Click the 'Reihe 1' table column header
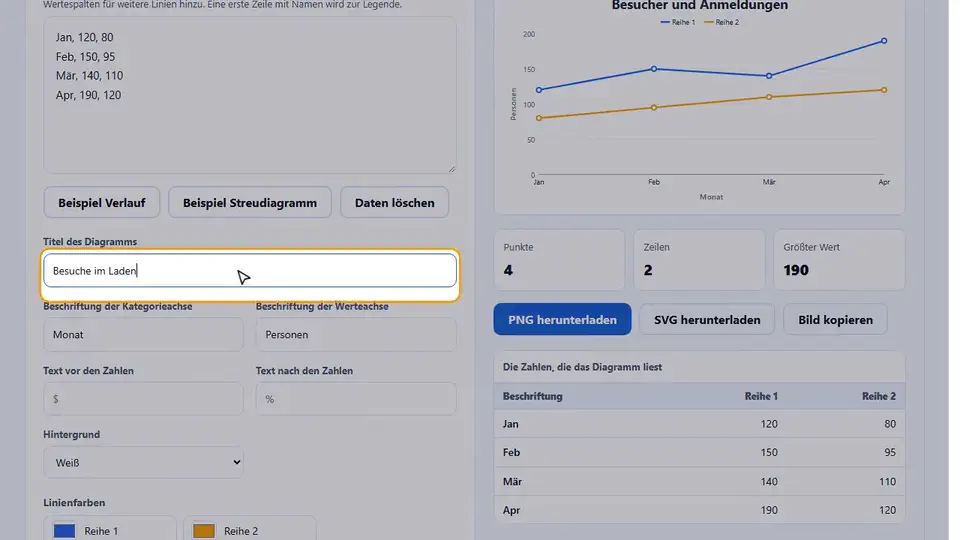The image size is (960, 540). [x=761, y=396]
